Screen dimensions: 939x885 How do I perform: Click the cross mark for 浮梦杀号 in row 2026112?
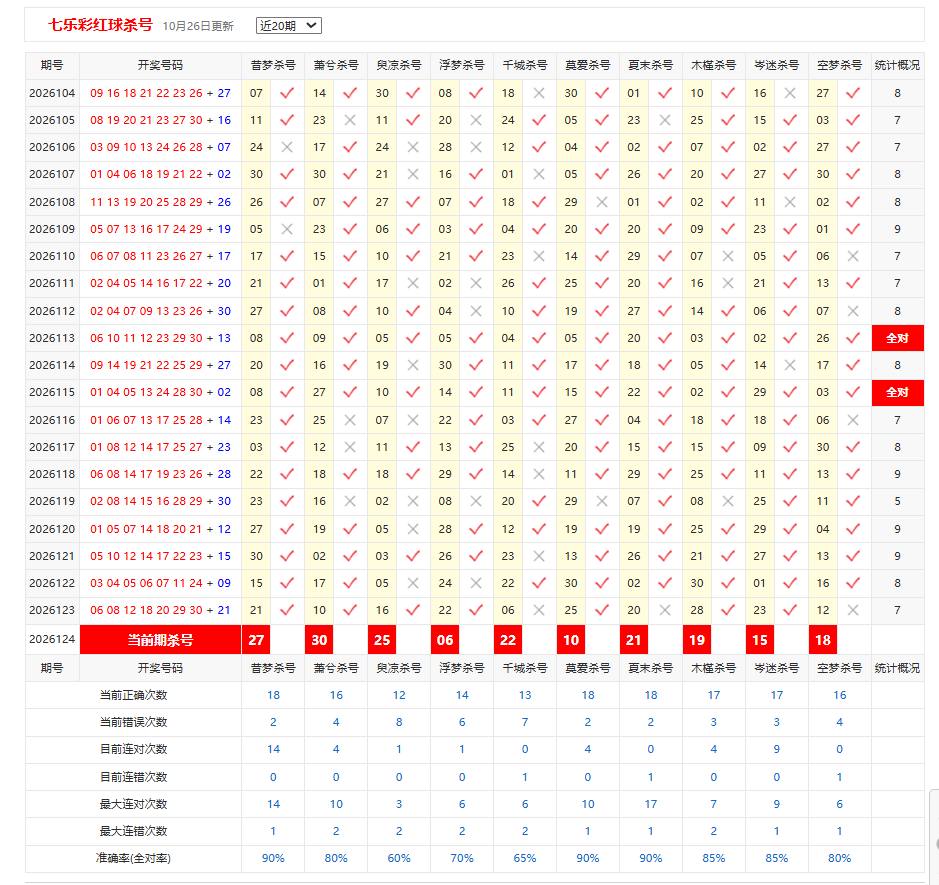(476, 311)
